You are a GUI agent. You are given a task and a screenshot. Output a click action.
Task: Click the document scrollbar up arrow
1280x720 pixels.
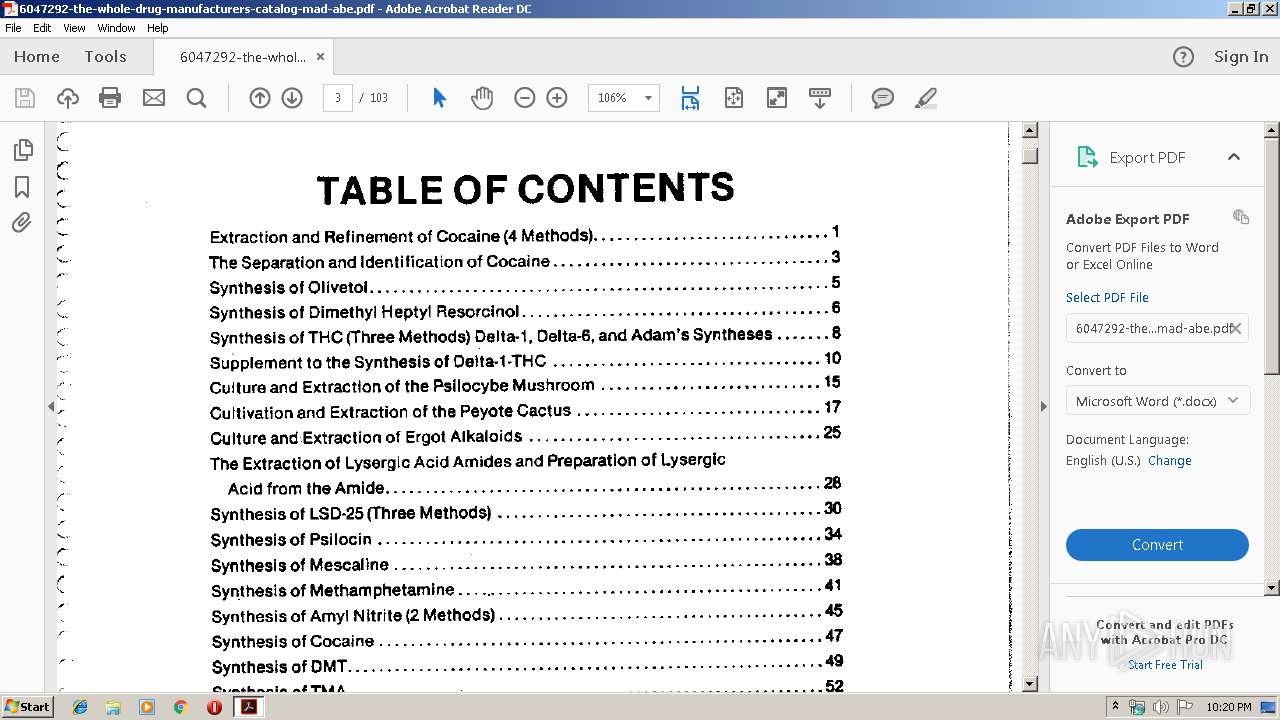1030,131
